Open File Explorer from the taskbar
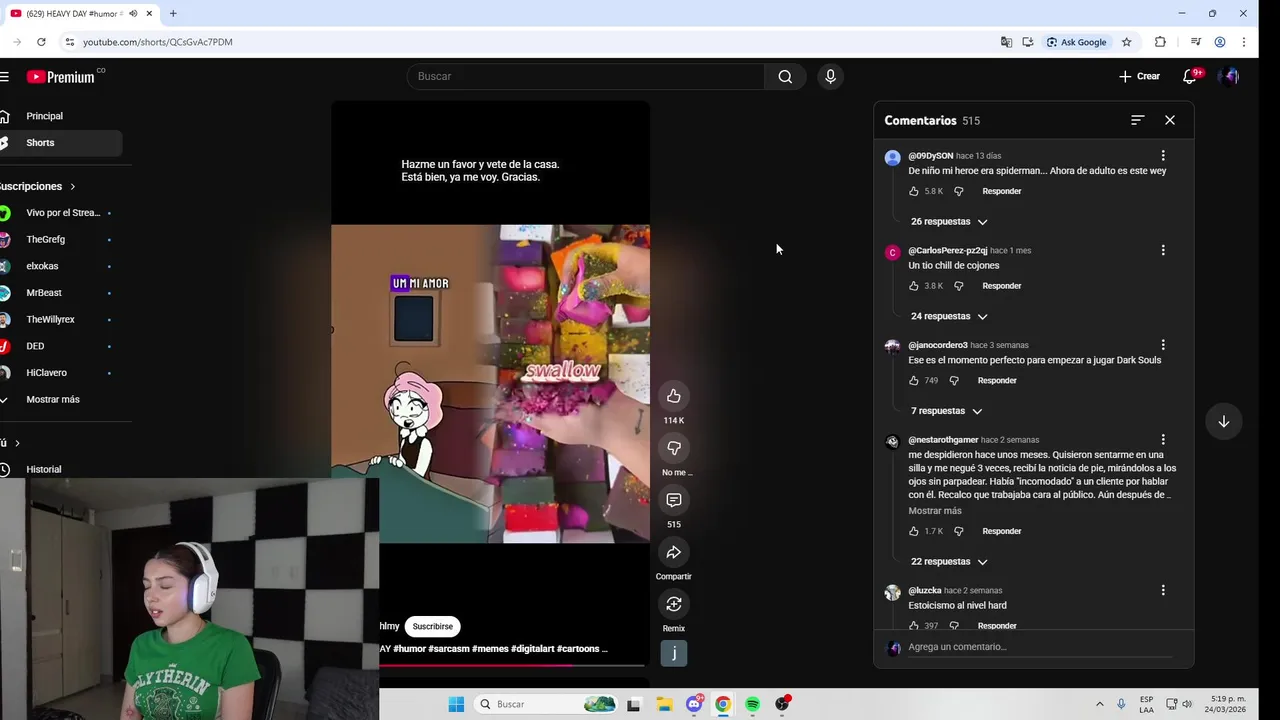Screen dimensions: 1280x720 tap(664, 704)
